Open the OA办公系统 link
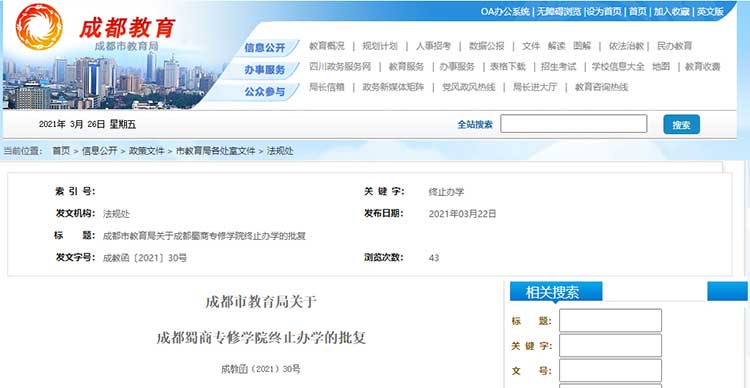The image size is (750, 388). pos(505,12)
